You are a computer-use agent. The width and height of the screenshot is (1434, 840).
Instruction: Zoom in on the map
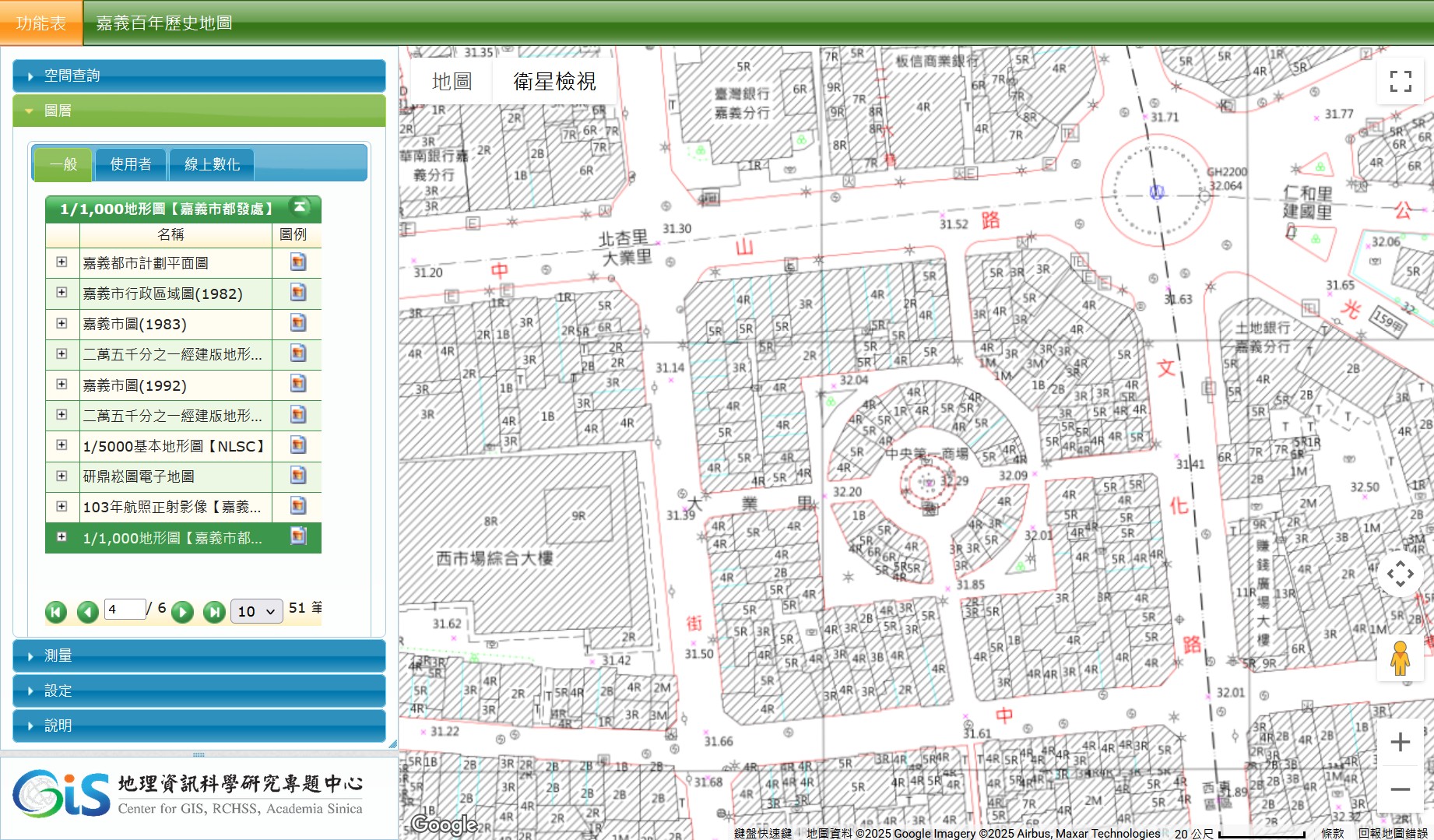point(1400,742)
